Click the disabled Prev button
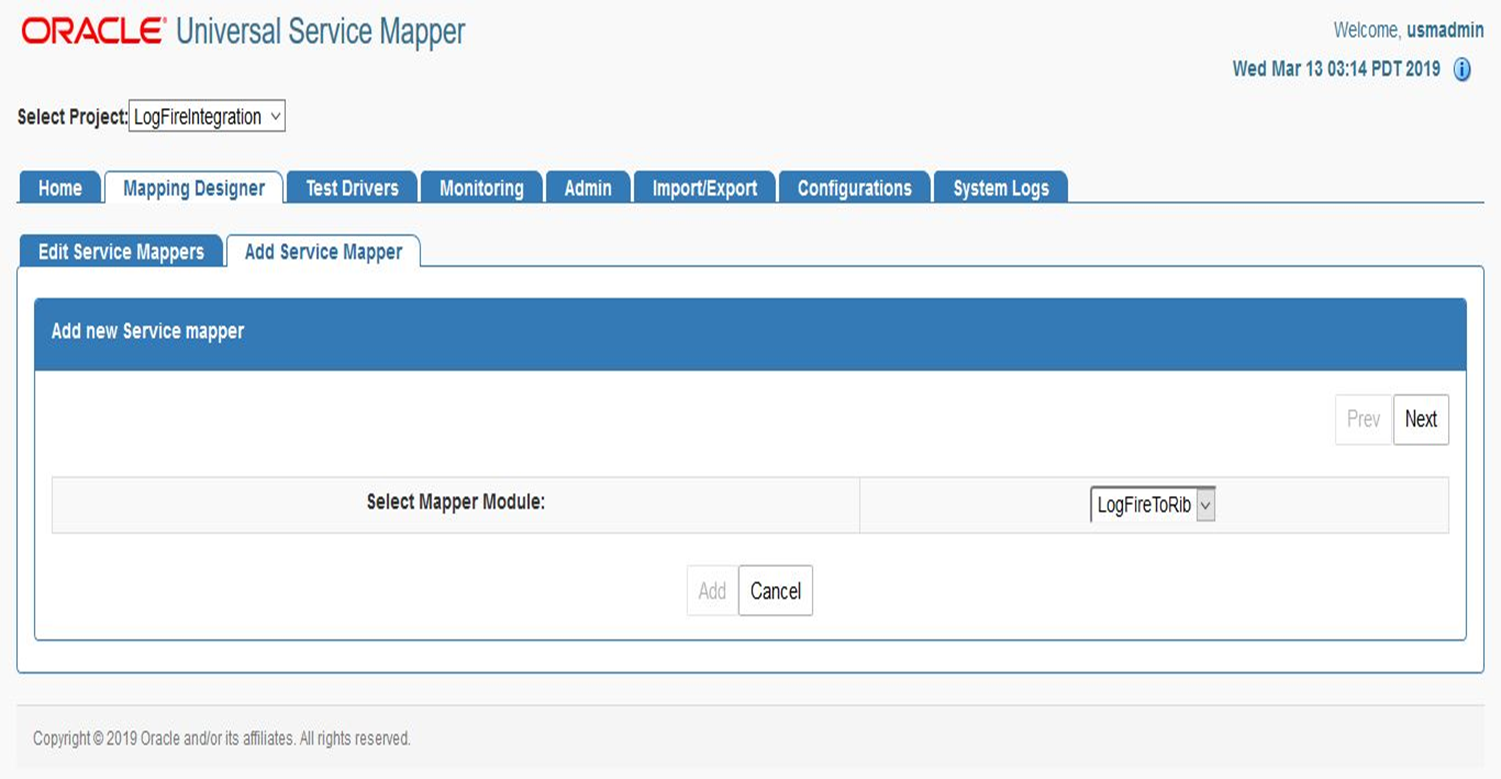1501x779 pixels. [x=1364, y=419]
